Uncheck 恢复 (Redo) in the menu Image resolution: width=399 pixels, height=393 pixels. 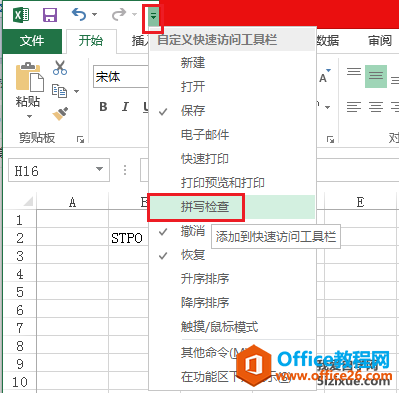point(232,255)
